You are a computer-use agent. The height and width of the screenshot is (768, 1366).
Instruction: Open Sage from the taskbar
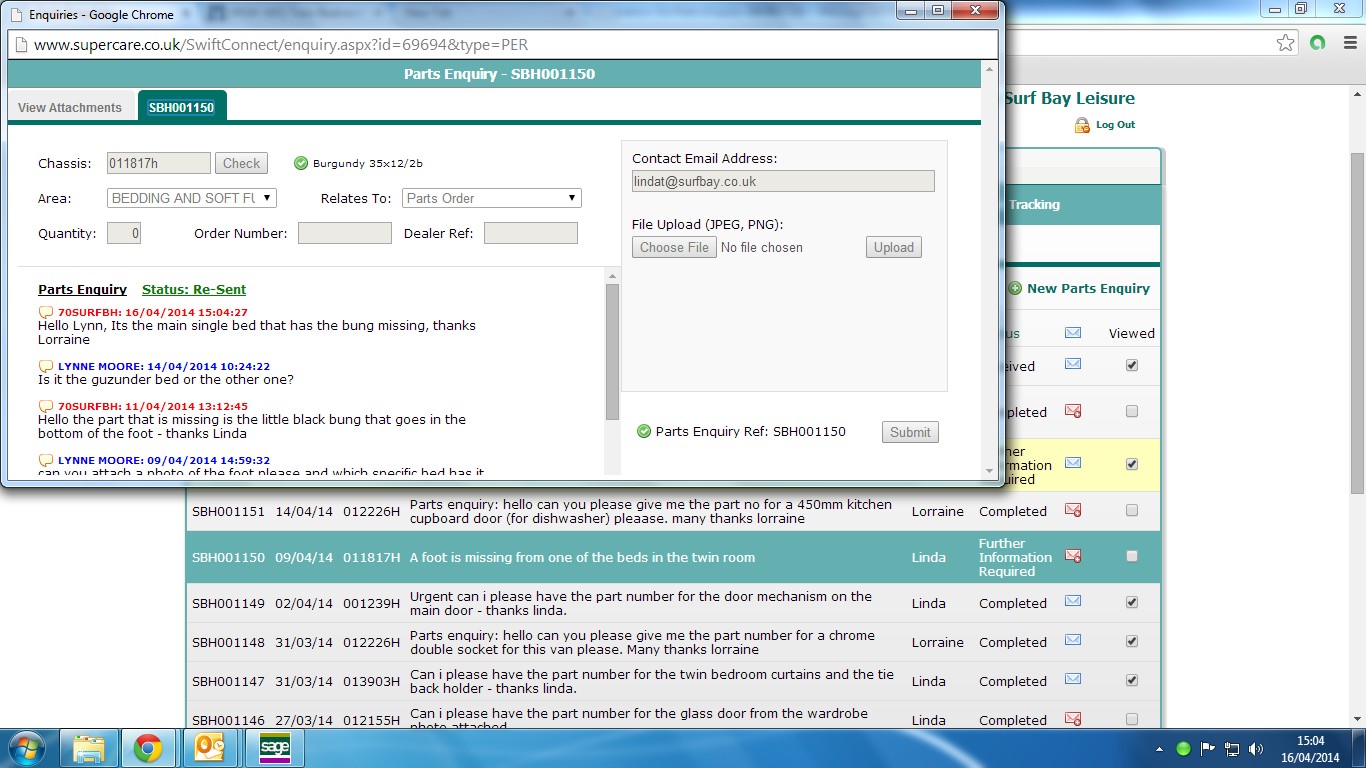274,748
